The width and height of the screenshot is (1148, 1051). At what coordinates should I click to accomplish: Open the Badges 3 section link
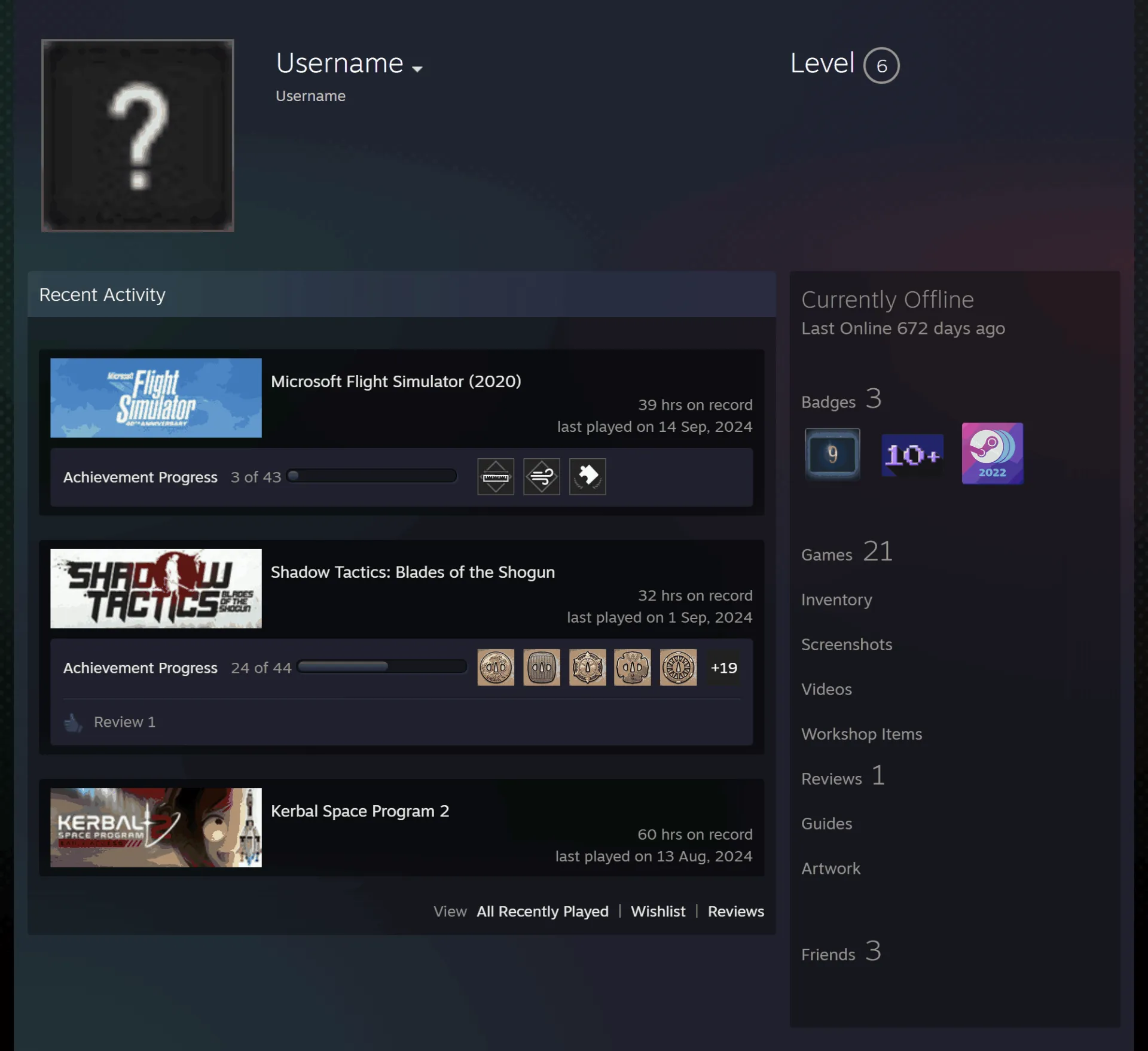coord(841,399)
